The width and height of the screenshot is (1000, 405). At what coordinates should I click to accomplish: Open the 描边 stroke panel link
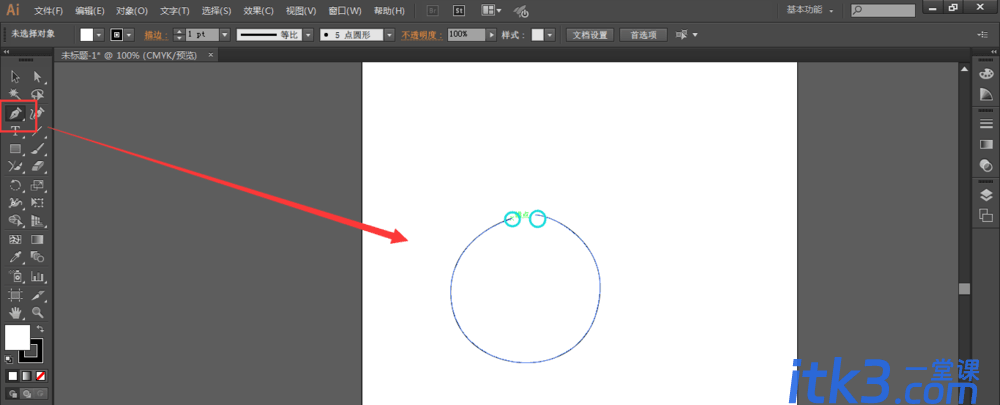tap(156, 35)
